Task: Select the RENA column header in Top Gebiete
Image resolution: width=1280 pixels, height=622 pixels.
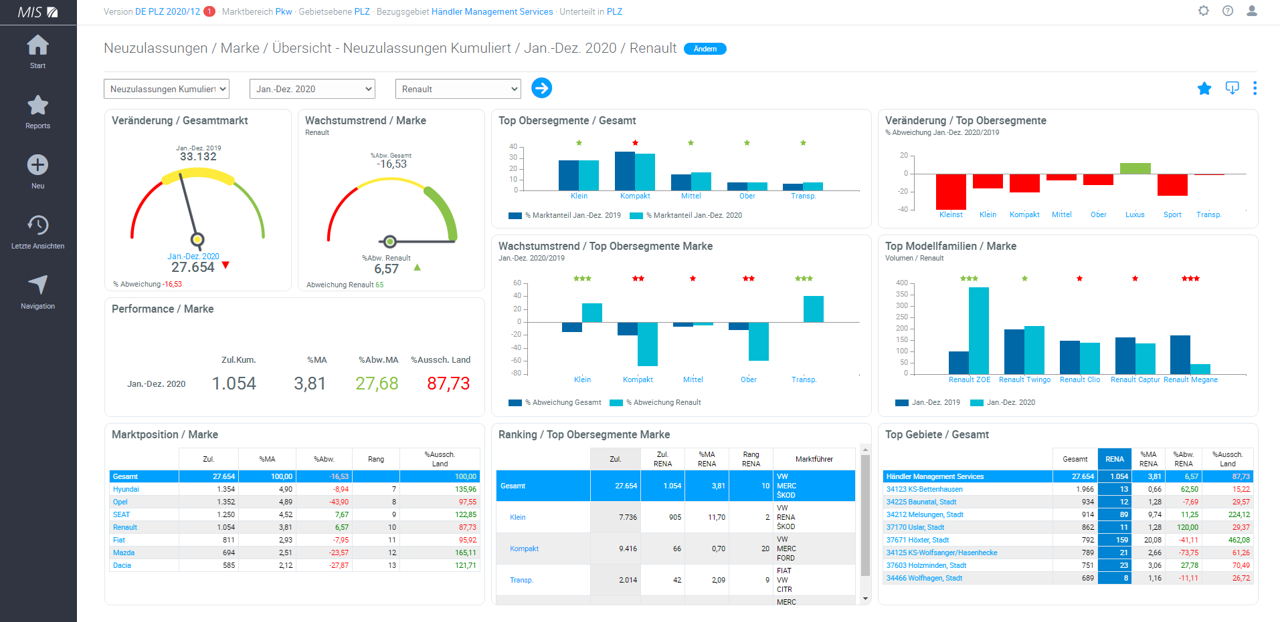Action: [1115, 457]
